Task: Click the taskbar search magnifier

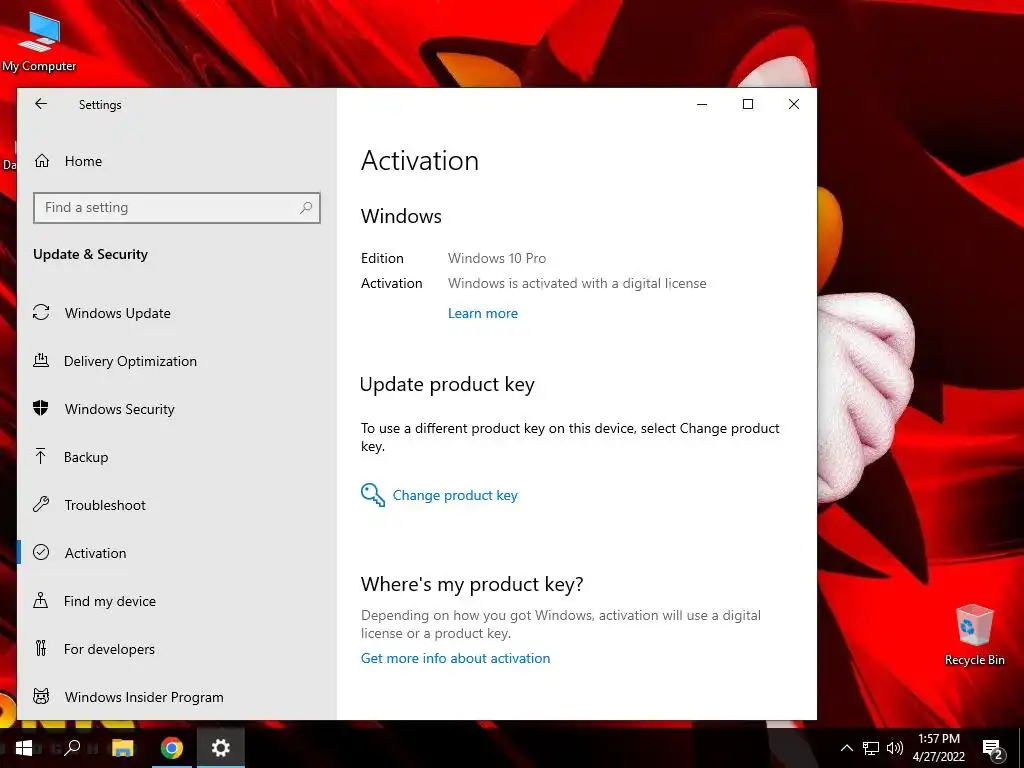Action: coord(72,747)
